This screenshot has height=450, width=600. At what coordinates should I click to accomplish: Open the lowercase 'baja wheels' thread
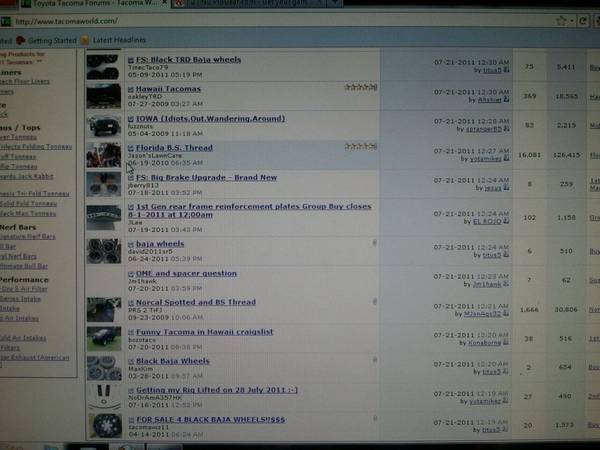pyautogui.click(x=160, y=244)
